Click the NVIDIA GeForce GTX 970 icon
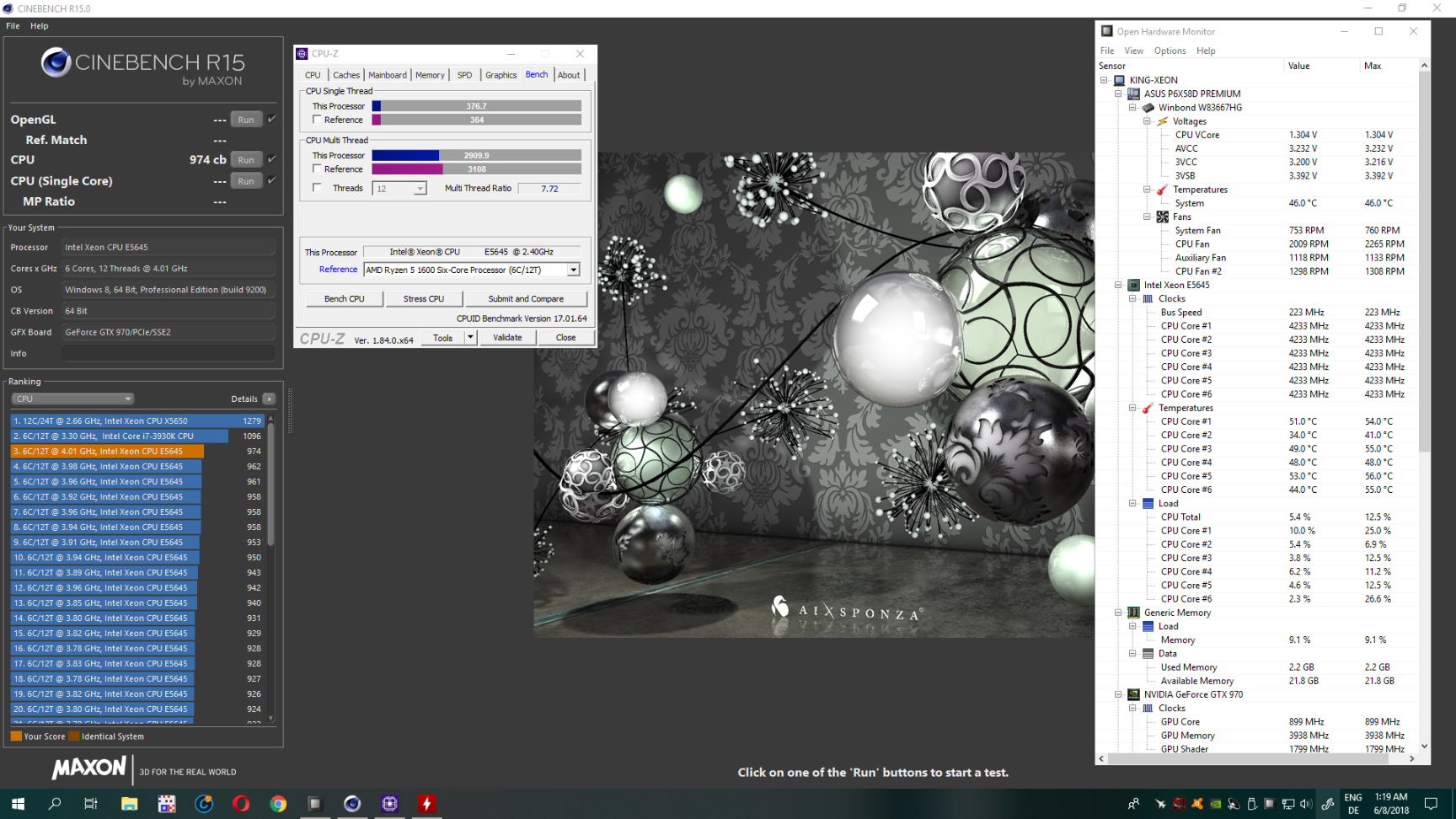1456x819 pixels. 1133,694
